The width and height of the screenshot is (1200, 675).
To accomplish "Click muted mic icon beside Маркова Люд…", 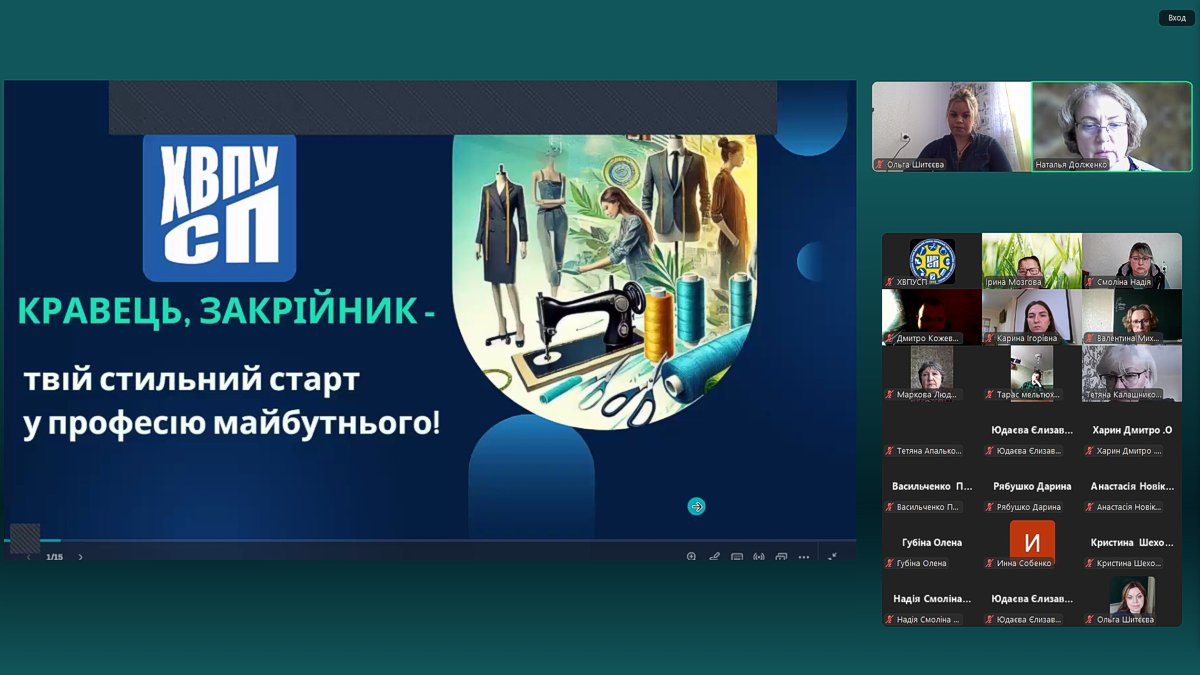I will (890, 394).
